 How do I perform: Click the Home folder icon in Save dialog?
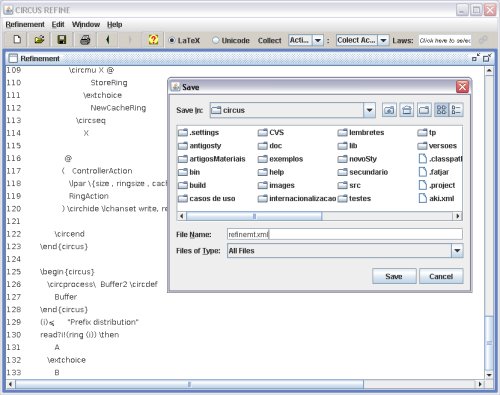coord(406,110)
